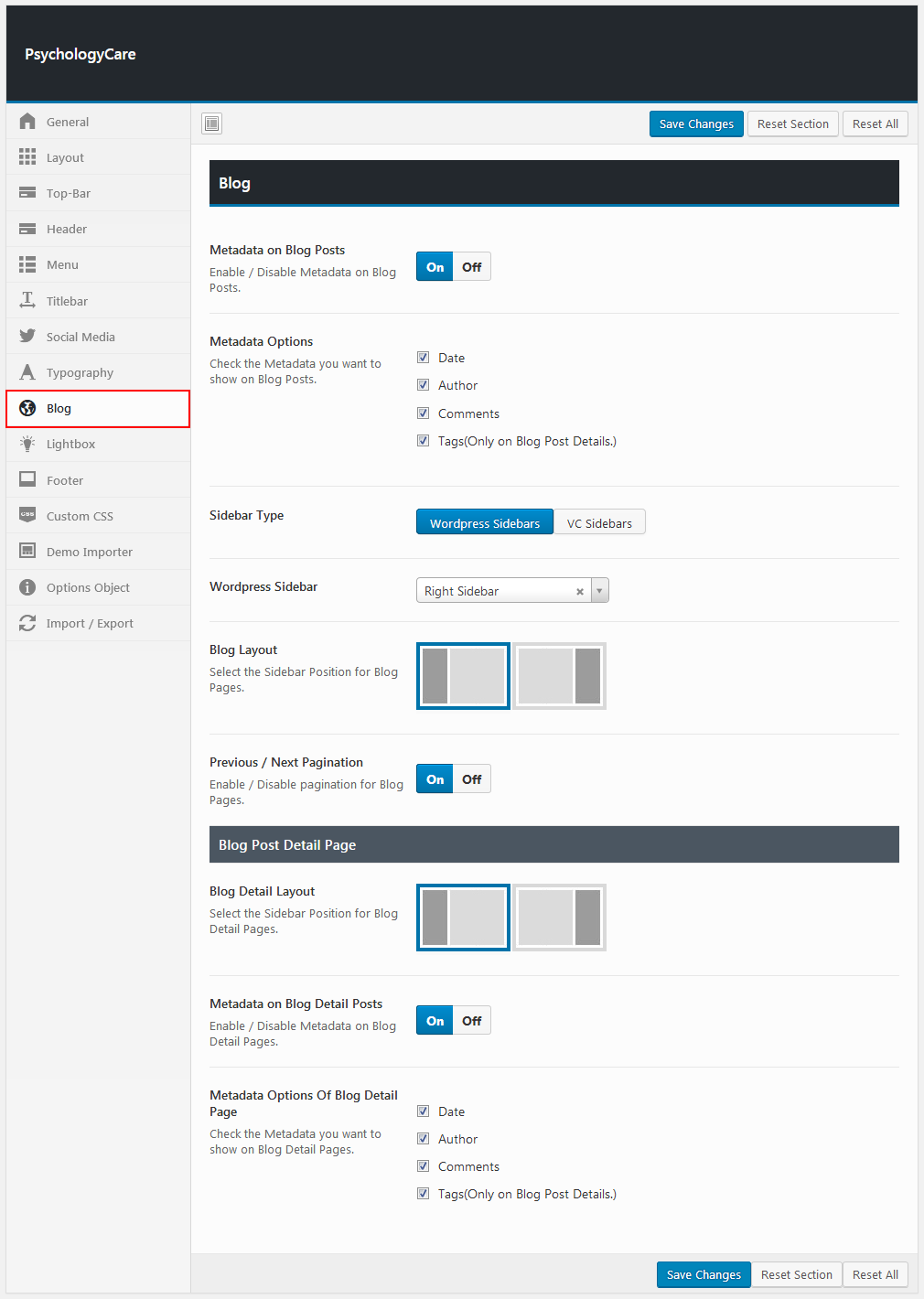Select the Social Media Twitter bird icon
924x1299 pixels.
click(x=27, y=337)
